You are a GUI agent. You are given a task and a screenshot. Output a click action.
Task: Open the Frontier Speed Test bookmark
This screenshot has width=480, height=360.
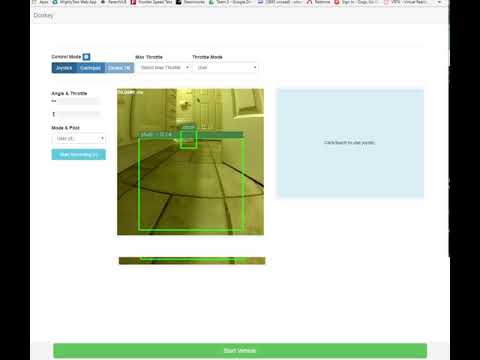click(x=152, y=2)
